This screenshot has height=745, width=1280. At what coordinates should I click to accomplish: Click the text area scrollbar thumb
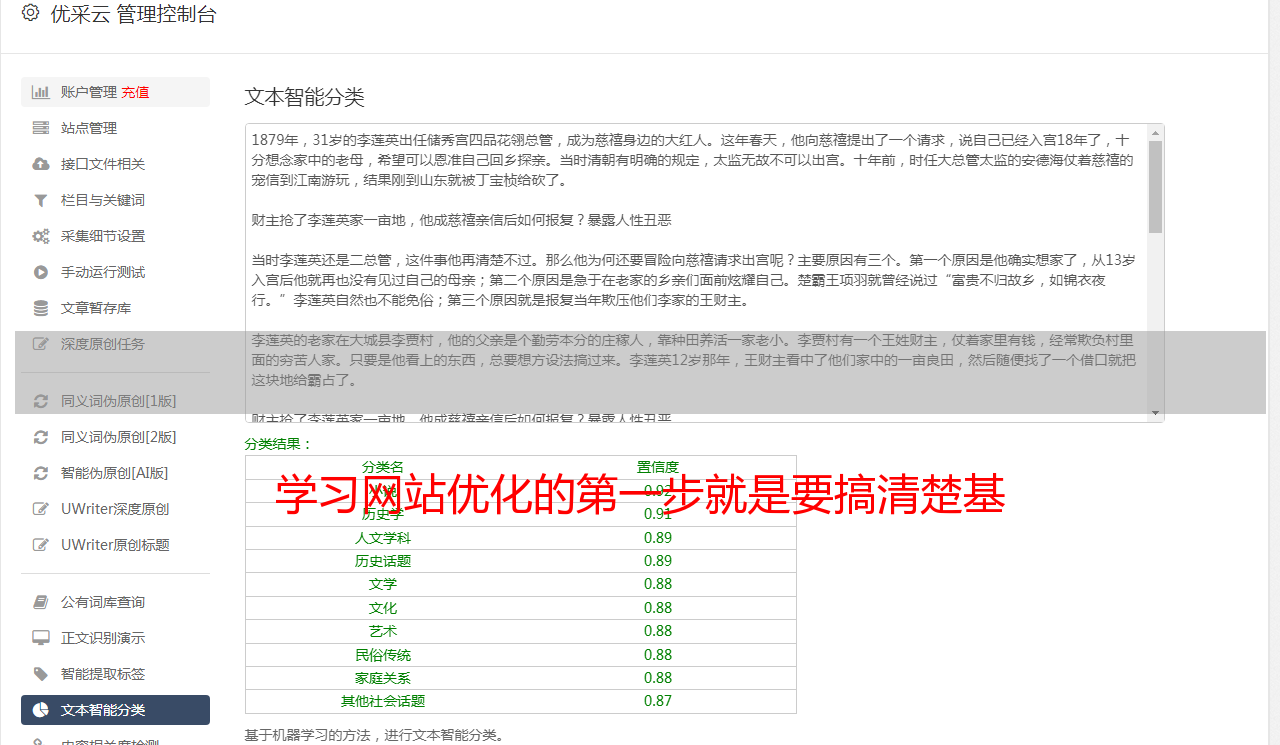coord(1156,186)
